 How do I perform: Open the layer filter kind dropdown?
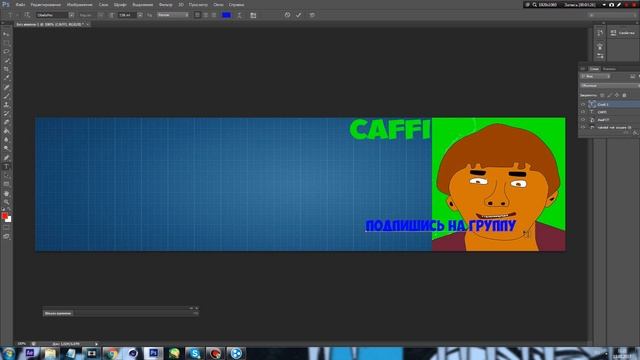click(x=595, y=76)
